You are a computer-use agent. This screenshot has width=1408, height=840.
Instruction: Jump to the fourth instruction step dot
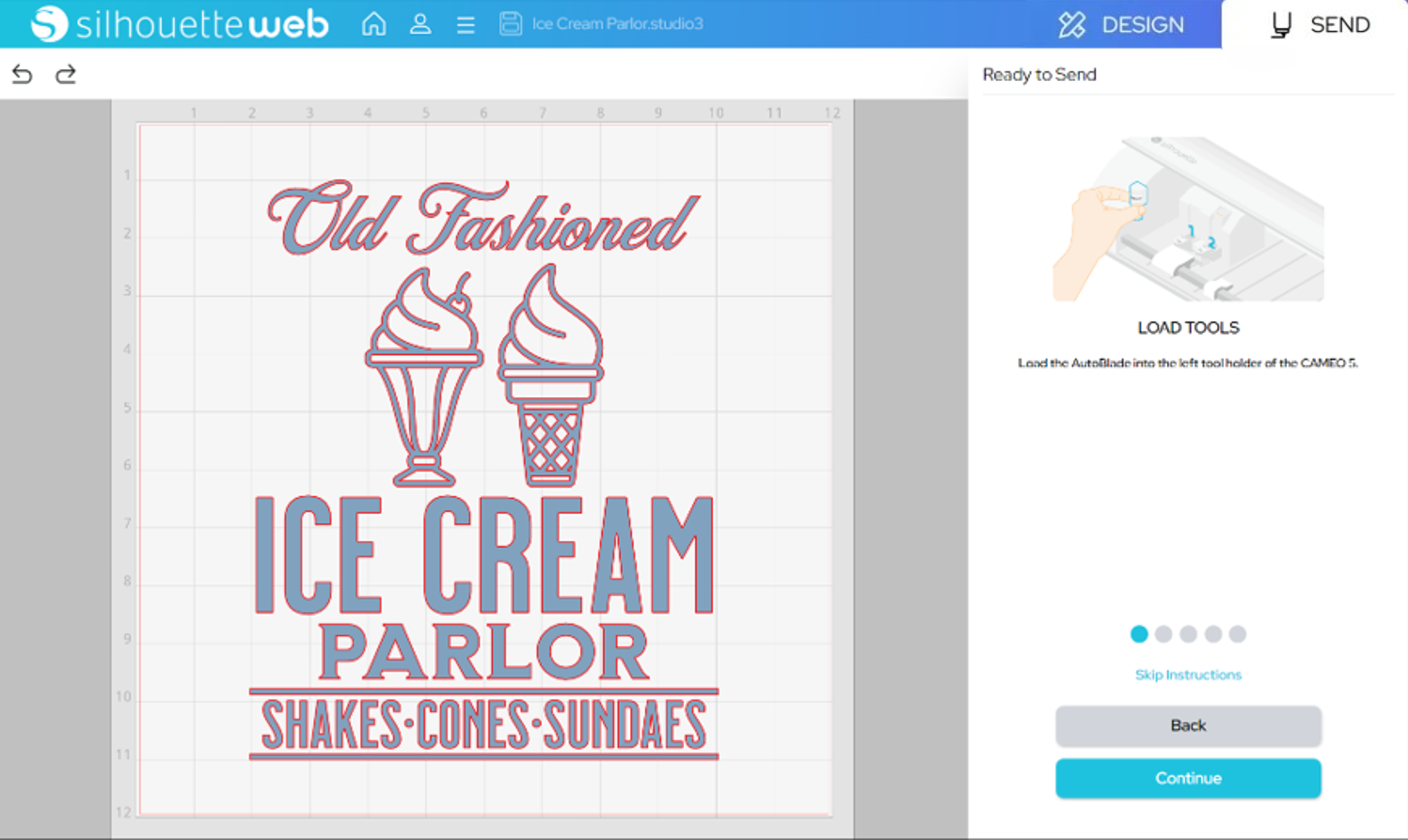[x=1213, y=634]
